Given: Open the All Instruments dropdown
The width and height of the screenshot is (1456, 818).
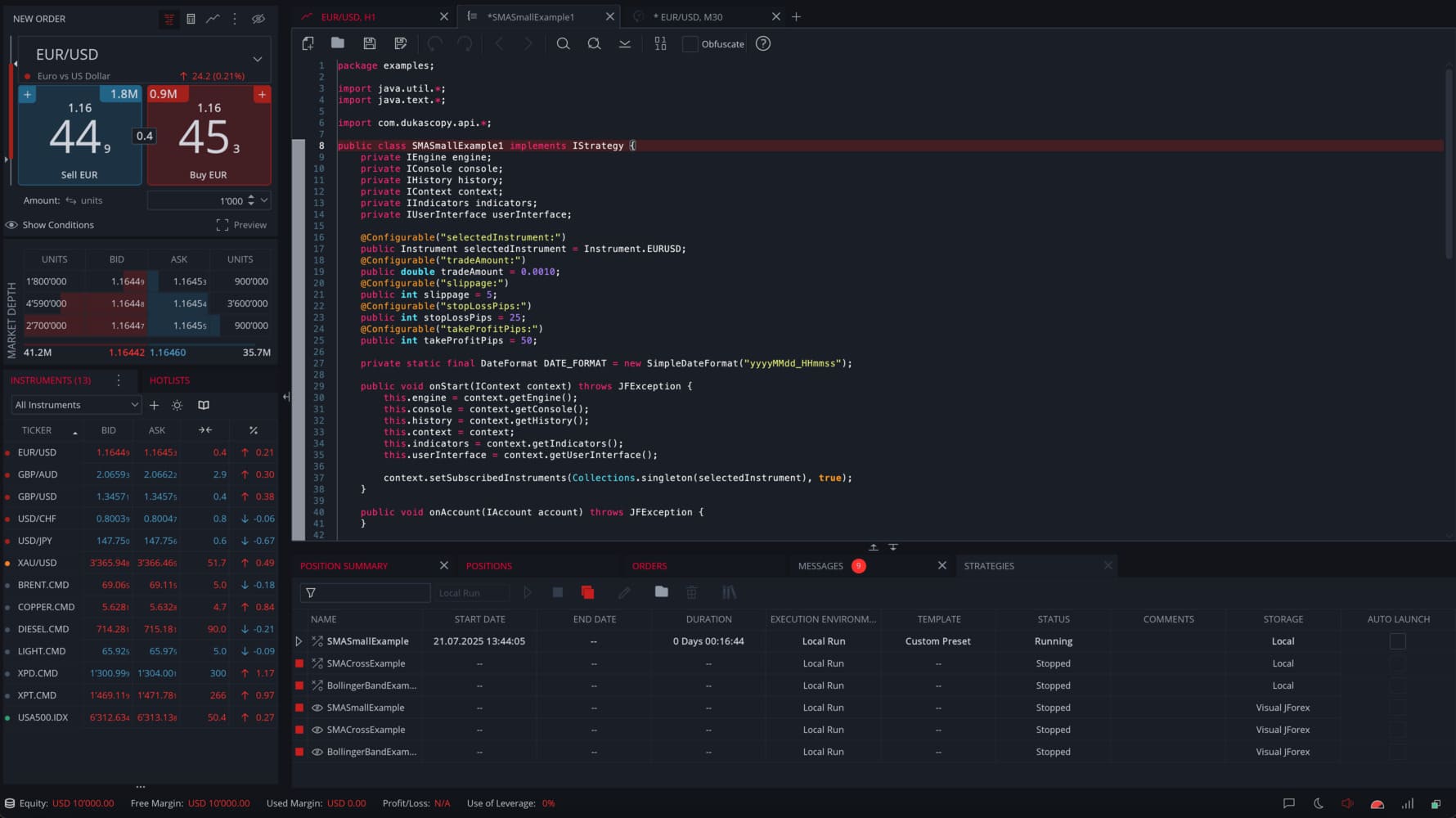Looking at the screenshot, I should [x=76, y=405].
